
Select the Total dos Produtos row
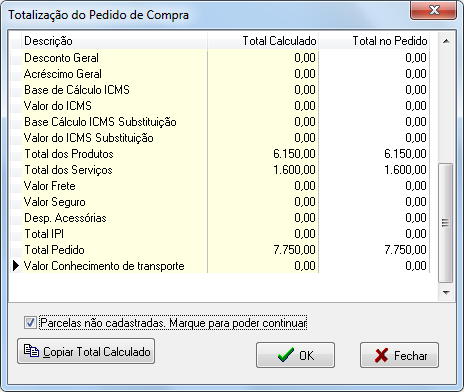pos(220,154)
